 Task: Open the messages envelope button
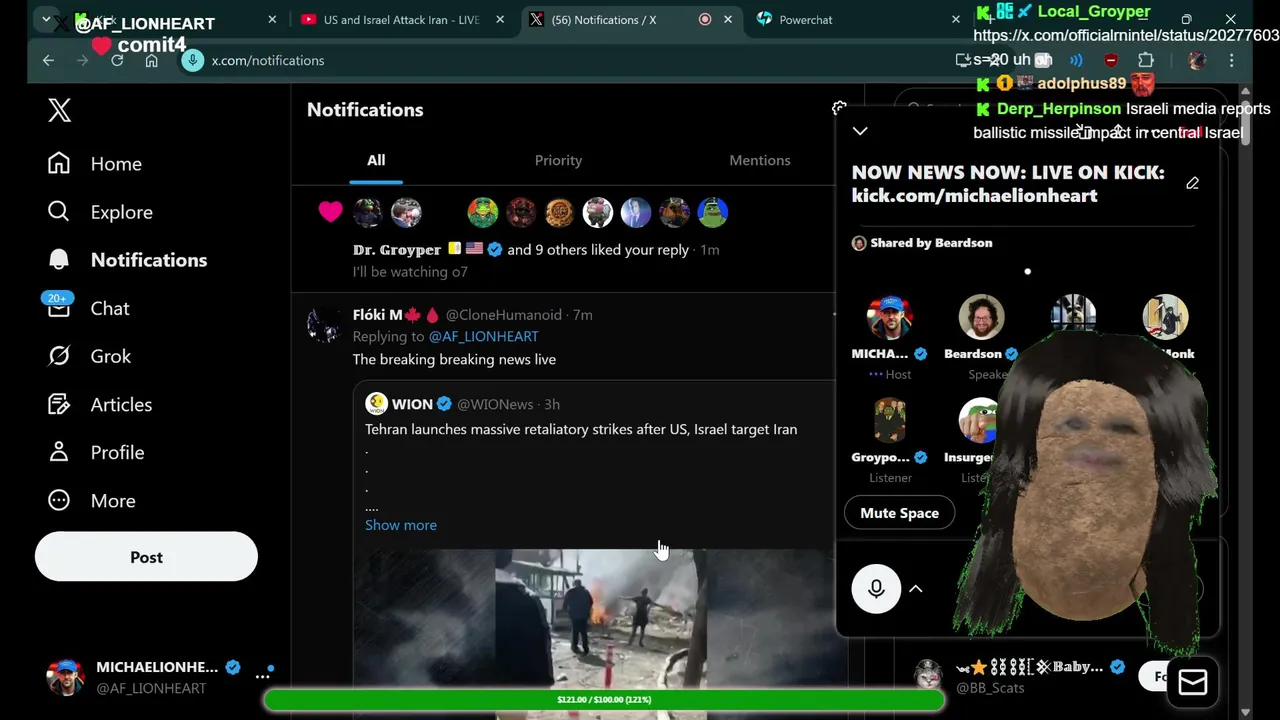pos(1192,682)
